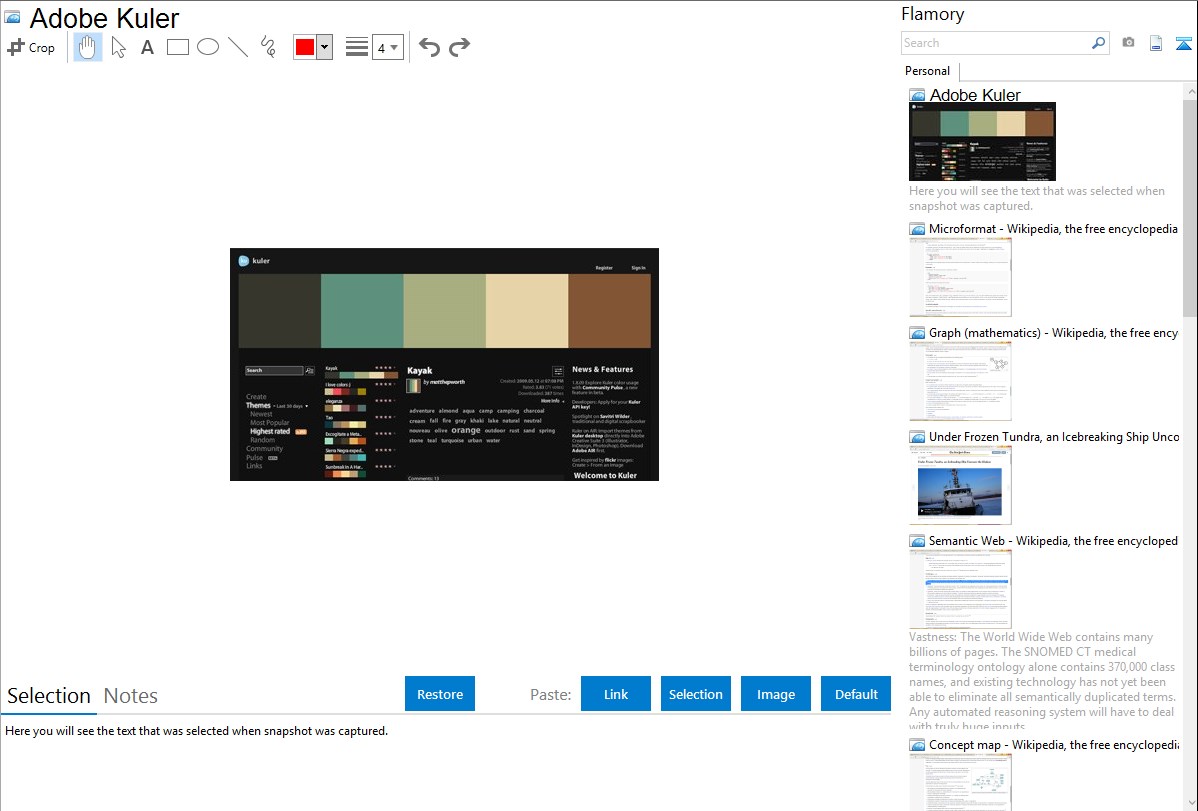The height and width of the screenshot is (811, 1198).
Task: Click the camera capture icon
Action: click(1128, 43)
